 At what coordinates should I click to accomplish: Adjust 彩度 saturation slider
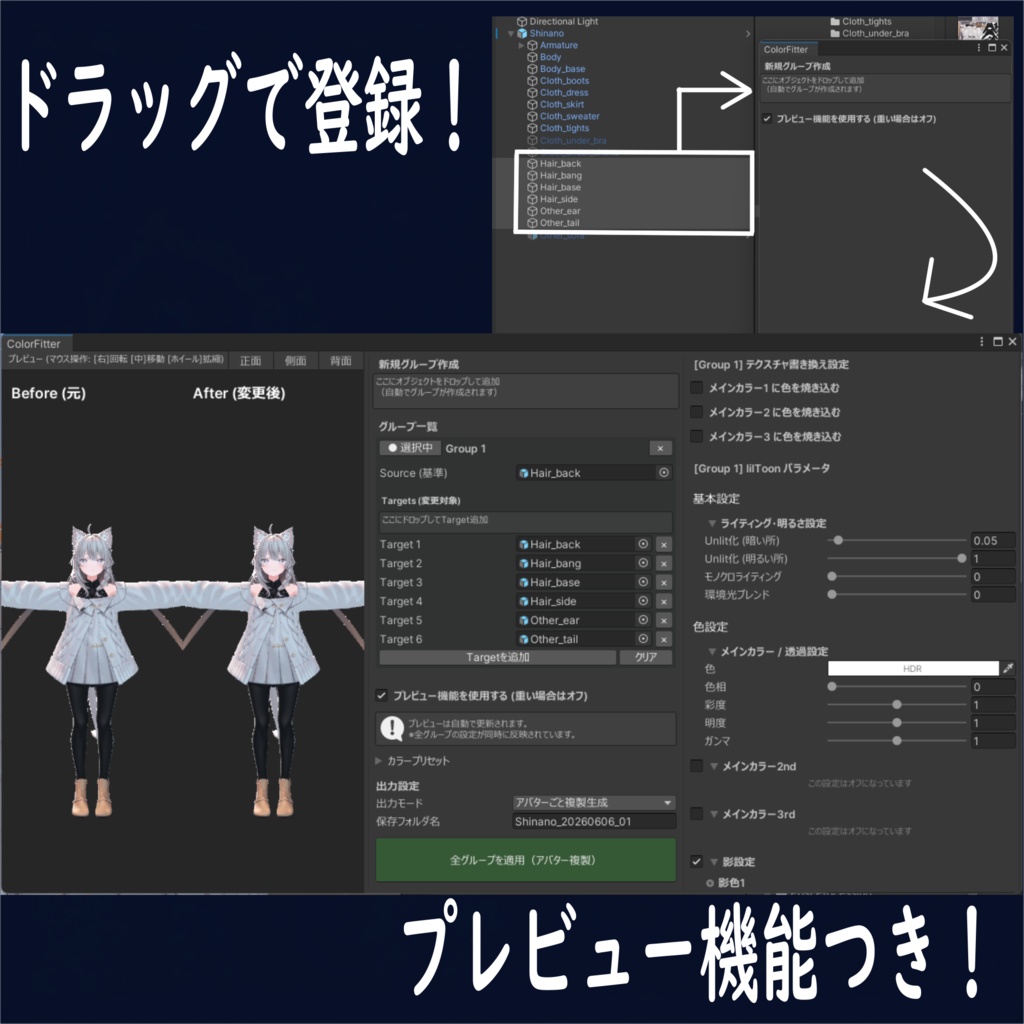pos(896,705)
